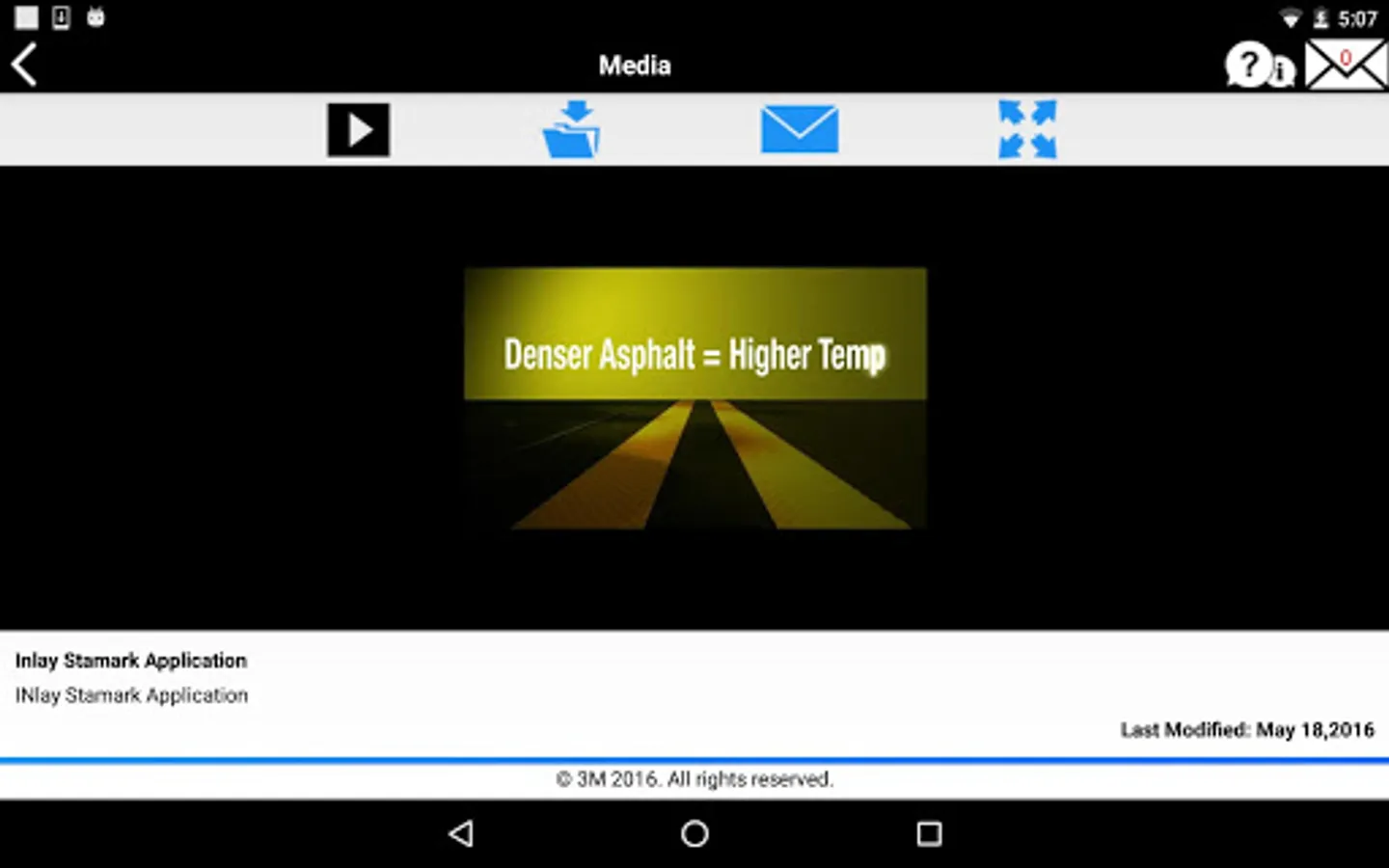This screenshot has height=868, width=1389.
Task: Click the Media header title
Action: point(635,66)
